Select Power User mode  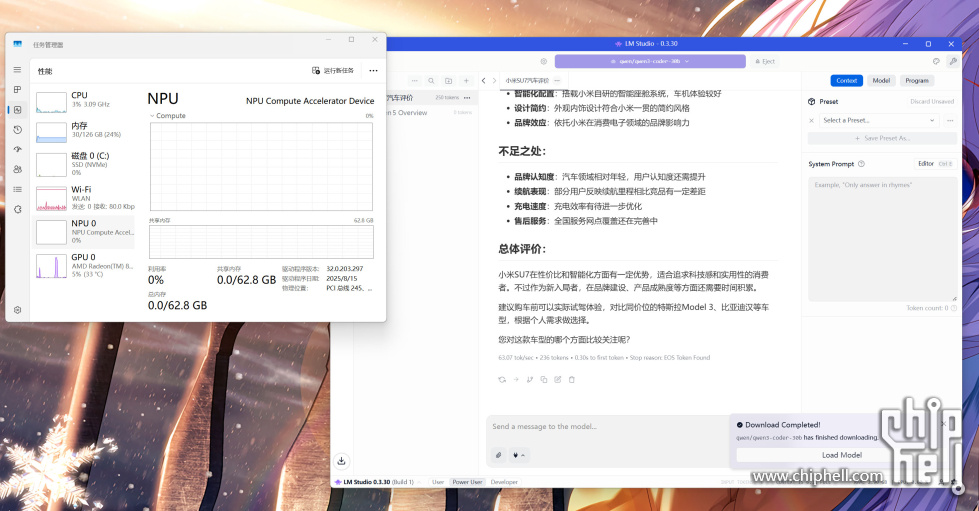pos(467,482)
